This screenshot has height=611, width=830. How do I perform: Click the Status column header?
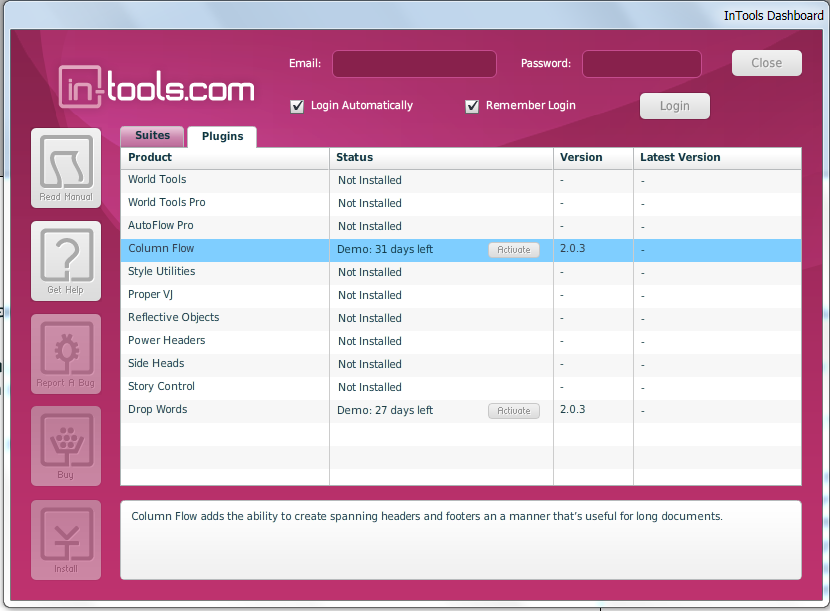441,158
